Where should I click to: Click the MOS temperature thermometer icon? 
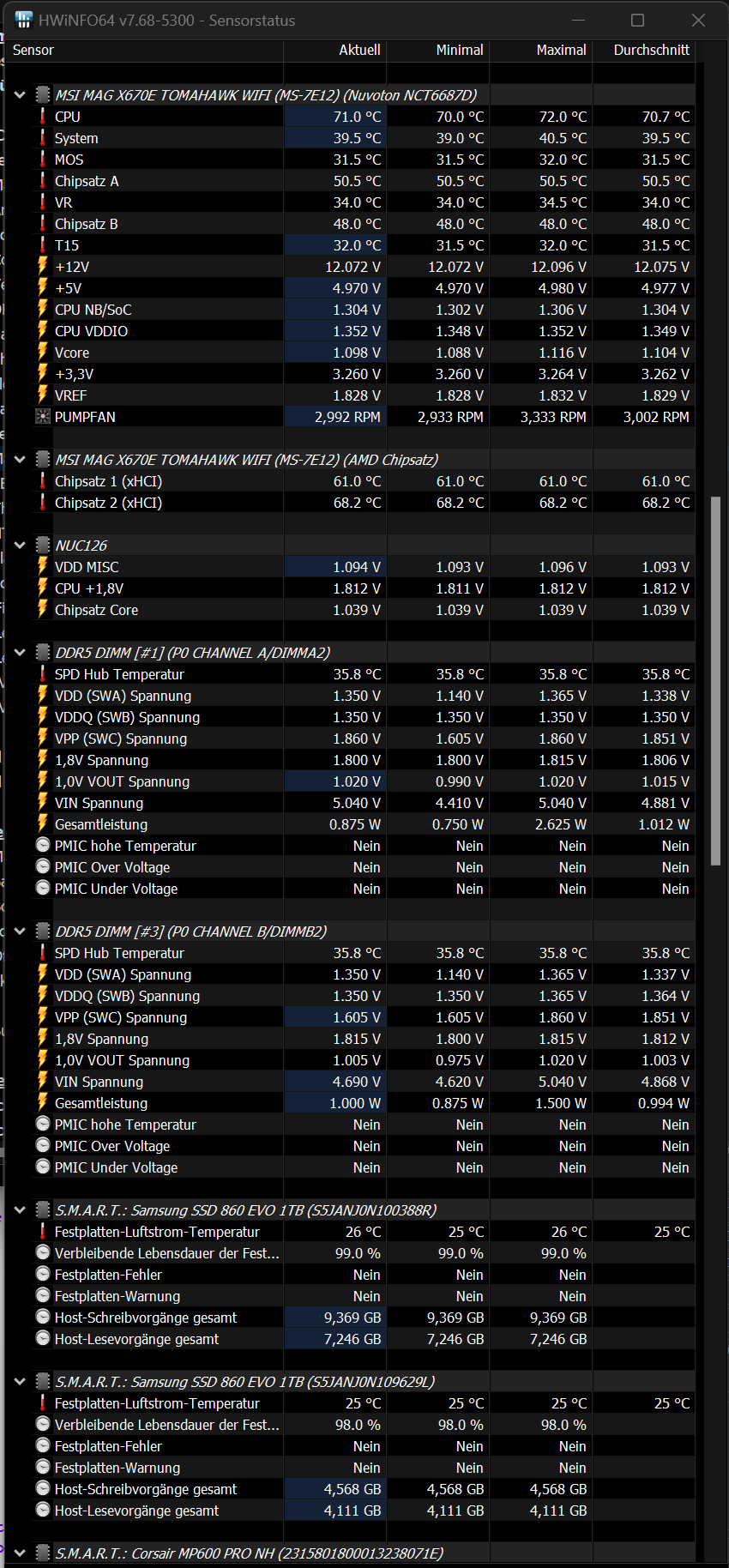pyautogui.click(x=43, y=160)
